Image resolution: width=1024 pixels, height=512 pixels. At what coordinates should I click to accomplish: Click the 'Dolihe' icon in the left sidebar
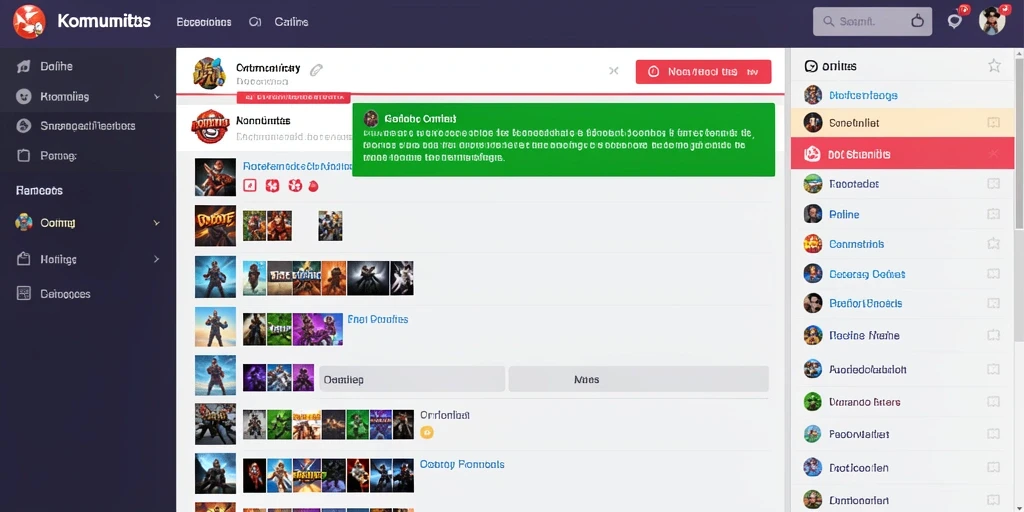coord(24,66)
